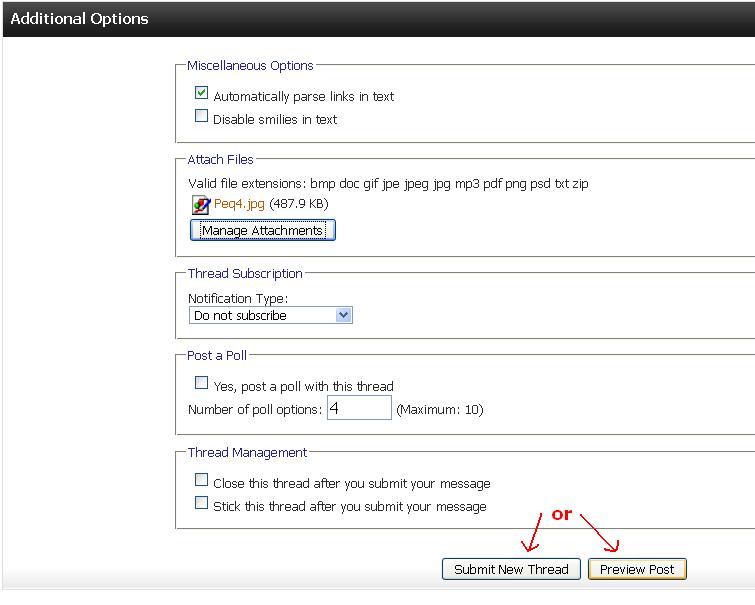
Task: Toggle the automatically parse links checkbox
Action: (x=201, y=94)
